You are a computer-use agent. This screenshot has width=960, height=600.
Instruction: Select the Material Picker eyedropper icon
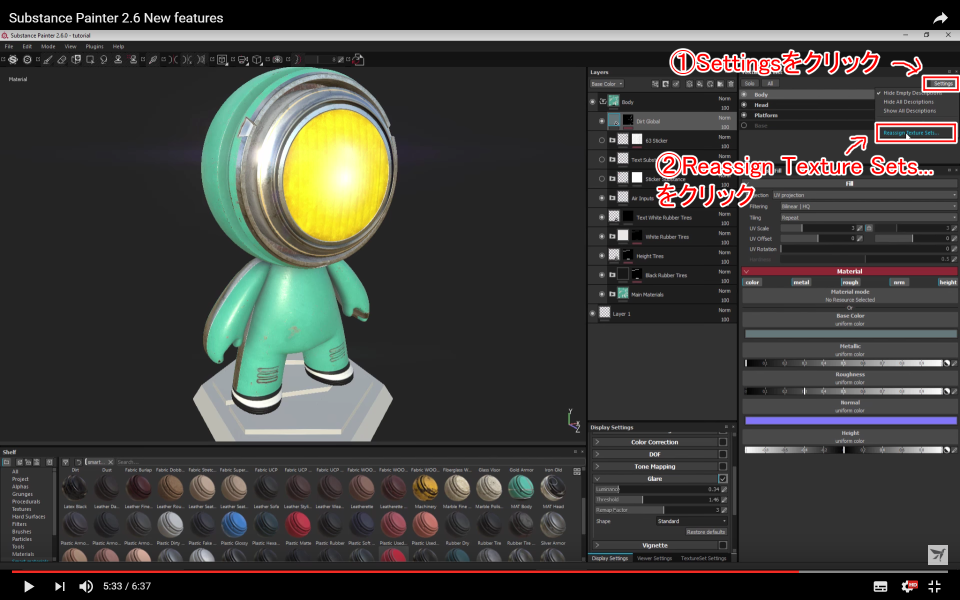click(153, 59)
